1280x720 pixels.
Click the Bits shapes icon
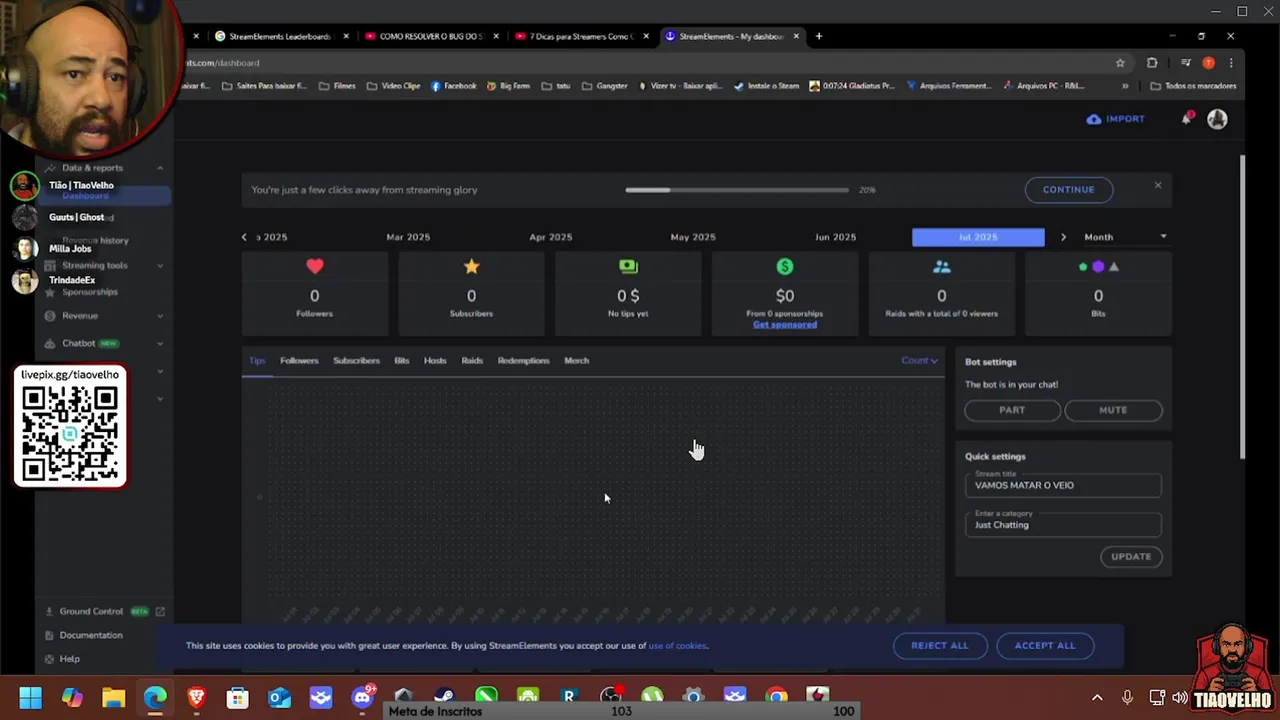(x=1098, y=267)
